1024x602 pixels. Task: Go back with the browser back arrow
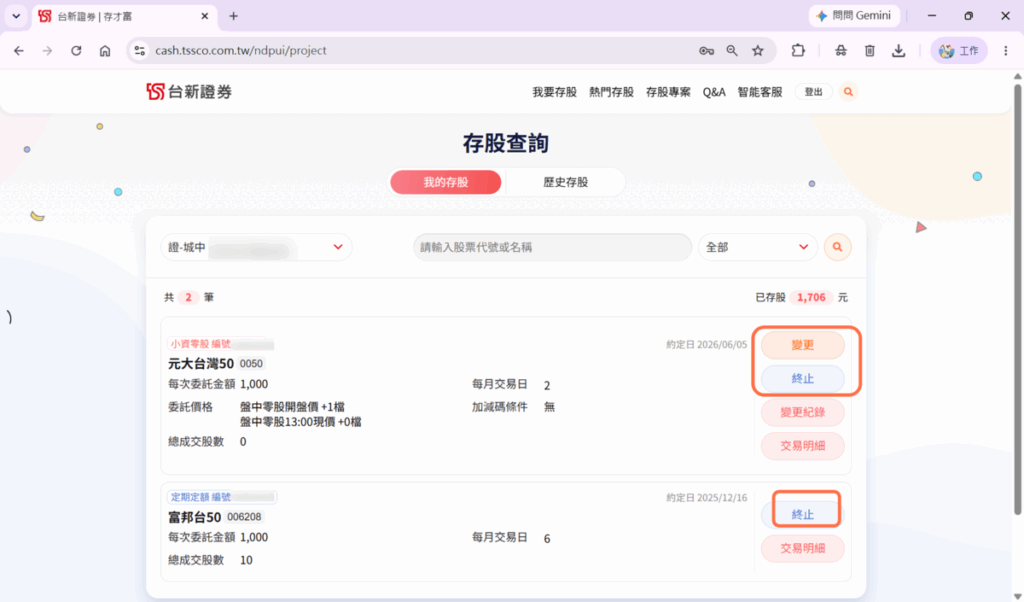point(18,51)
